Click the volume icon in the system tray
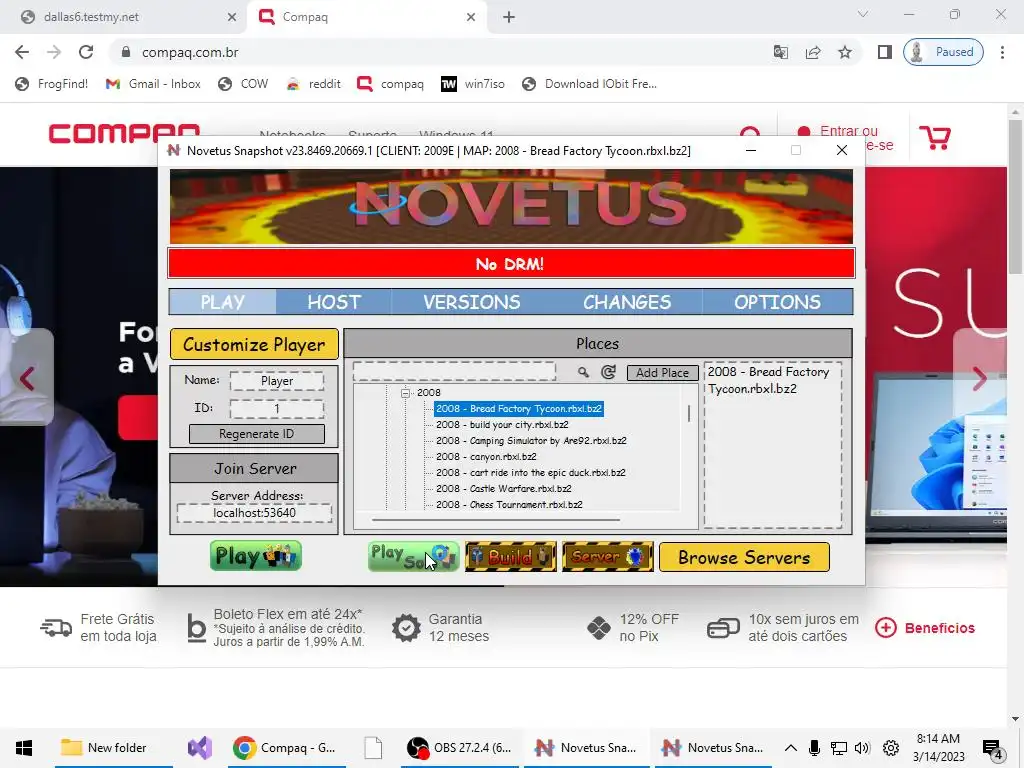Viewport: 1024px width, 768px height. coord(862,748)
